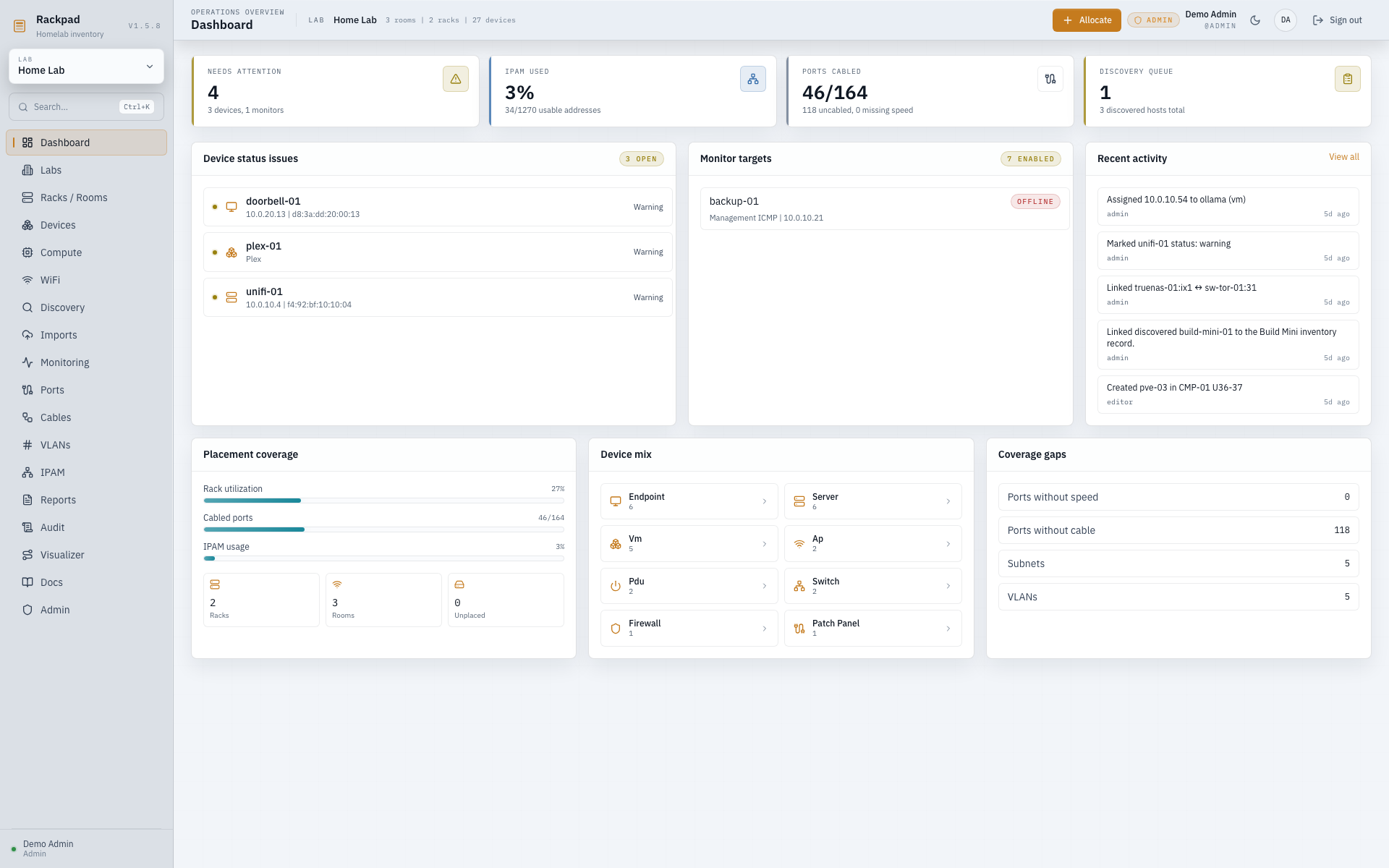Open View all recent activity link
This screenshot has width=1389, height=868.
click(x=1343, y=157)
